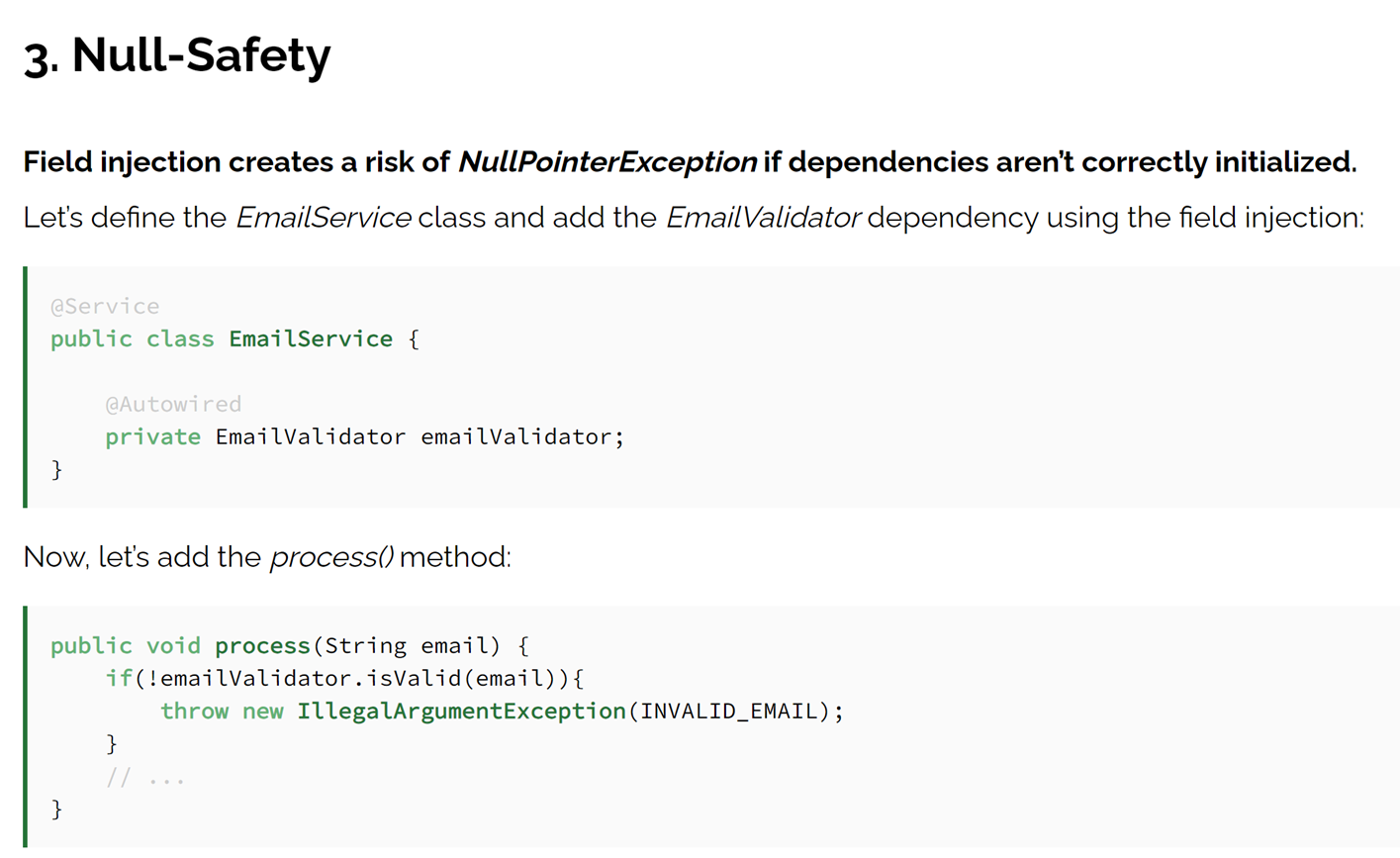Click the '3. Null-Safety' heading
This screenshot has height=858, width=1400.
177,54
